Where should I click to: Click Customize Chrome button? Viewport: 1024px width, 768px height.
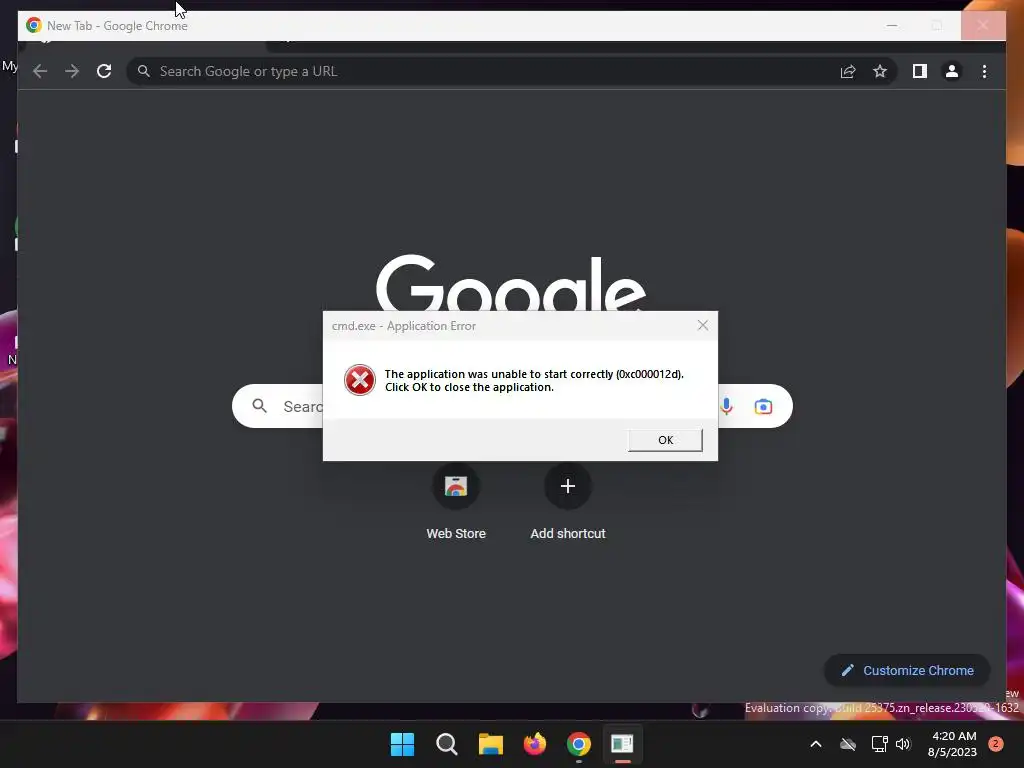907,670
